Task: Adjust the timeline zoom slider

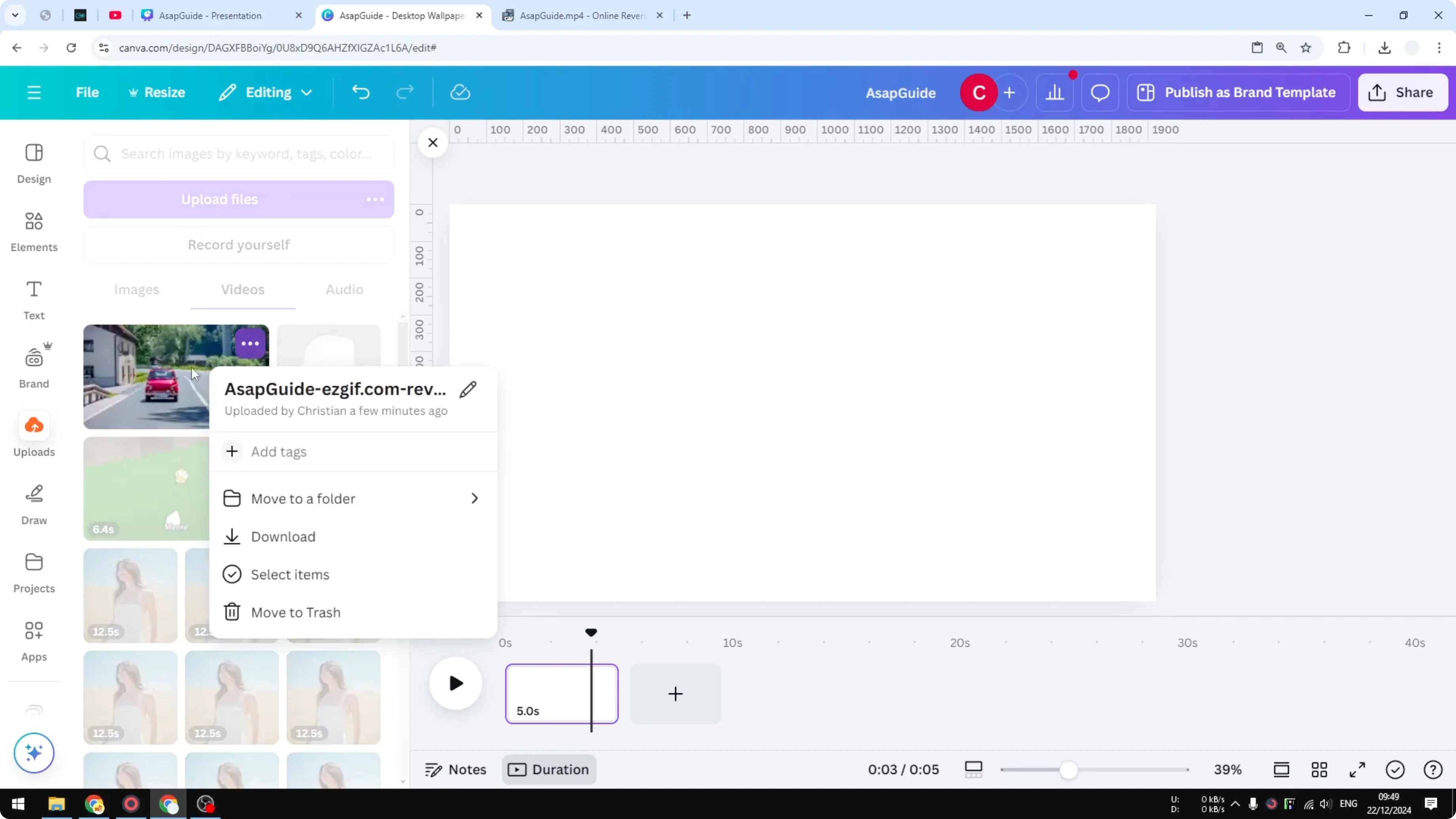Action: tap(1068, 769)
